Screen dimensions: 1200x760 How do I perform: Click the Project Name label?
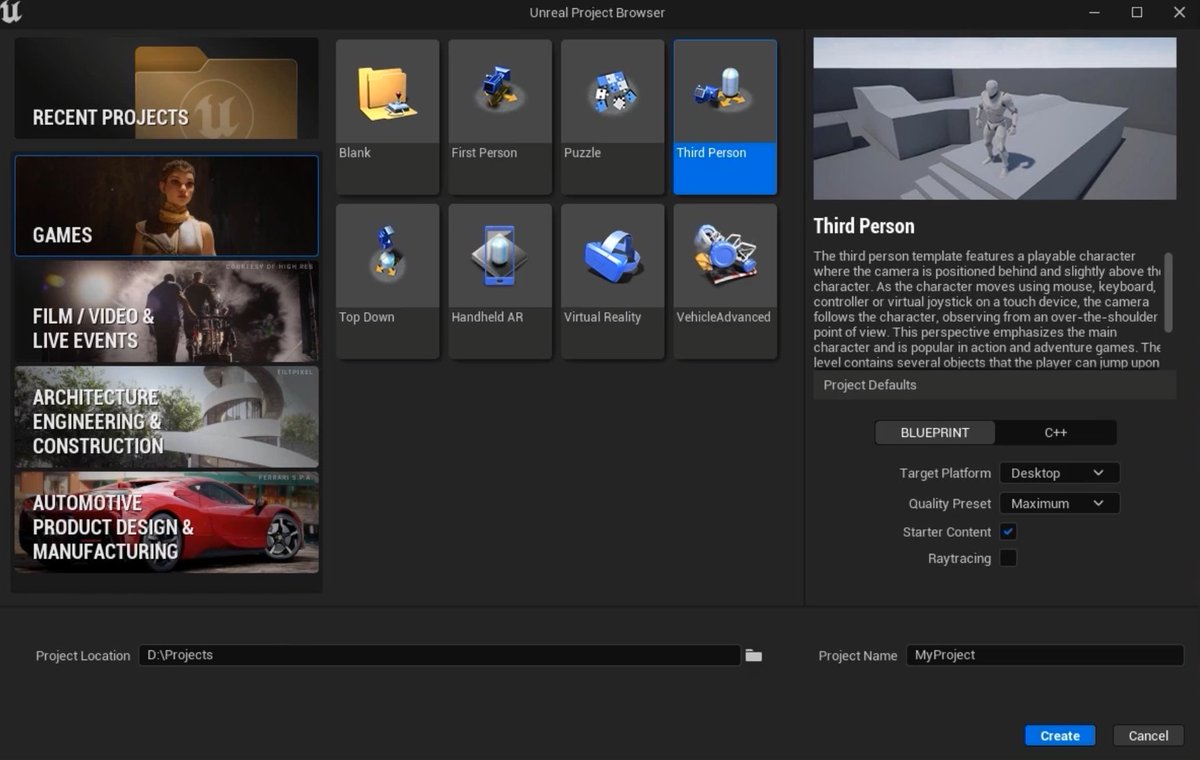[x=858, y=656]
